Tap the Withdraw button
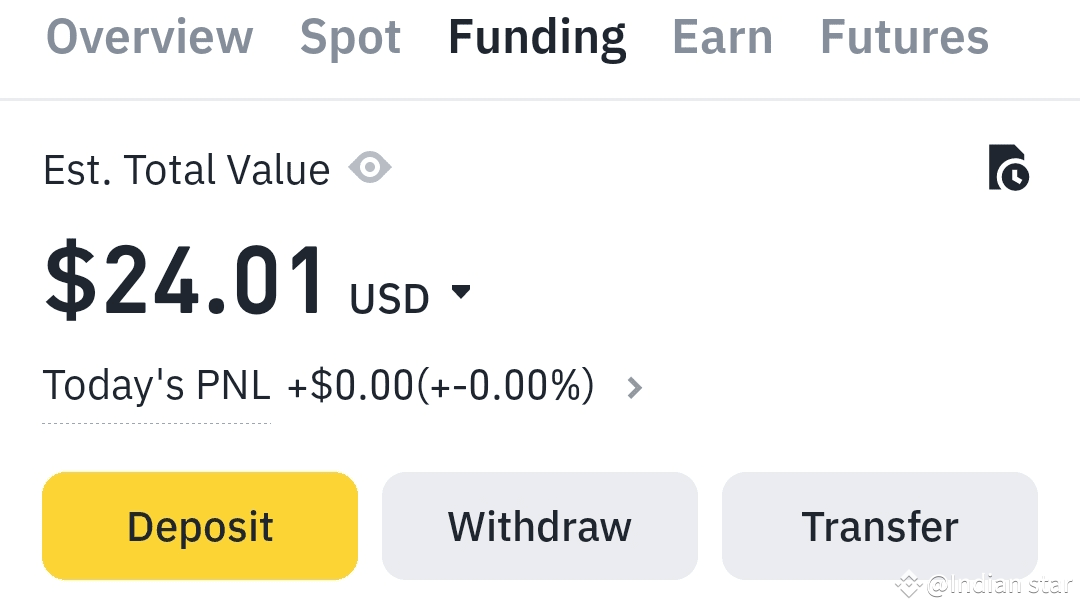Screen dimensions: 1080x607 point(539,526)
